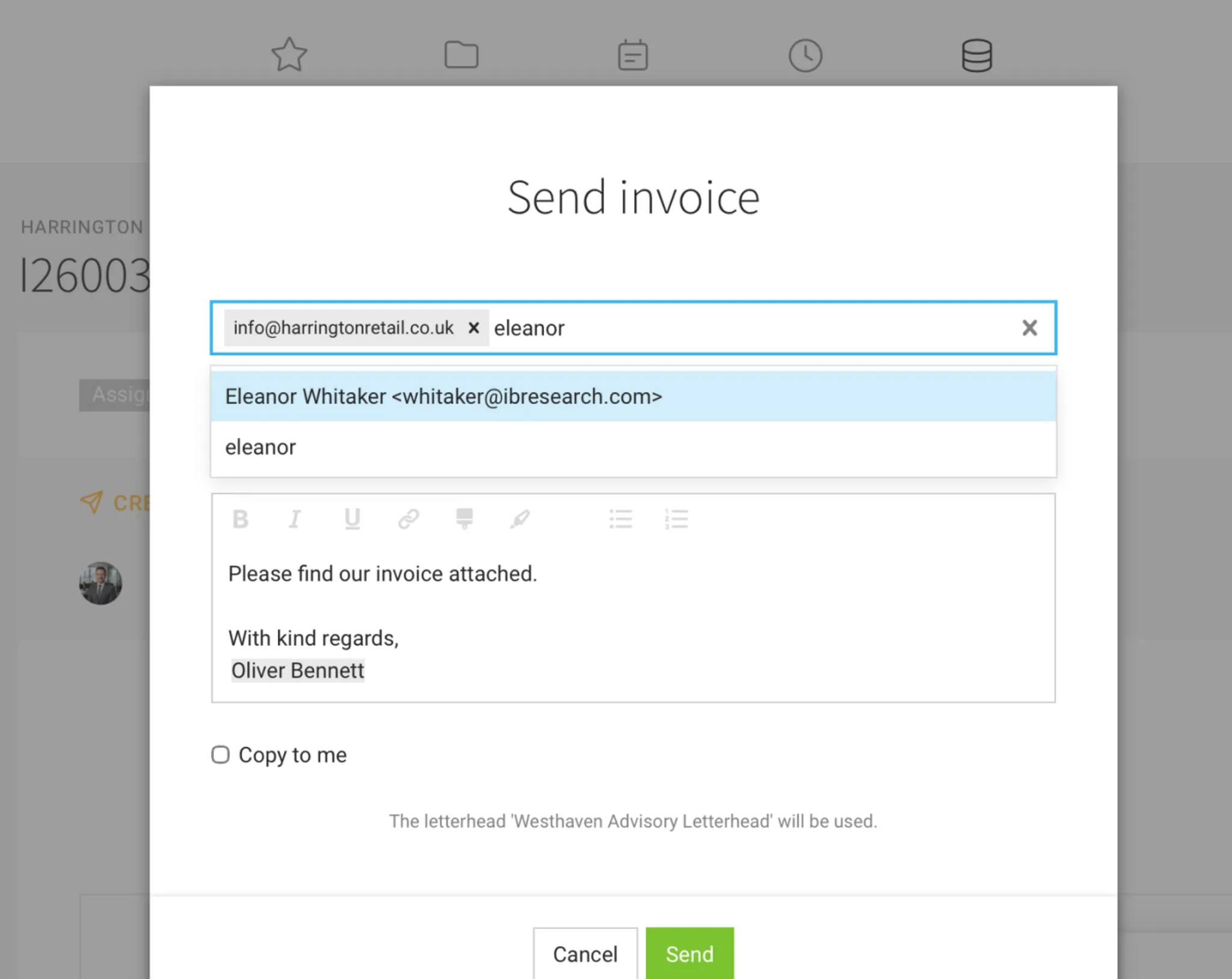The height and width of the screenshot is (979, 1232).
Task: Open the favorites star icon
Action: click(289, 55)
